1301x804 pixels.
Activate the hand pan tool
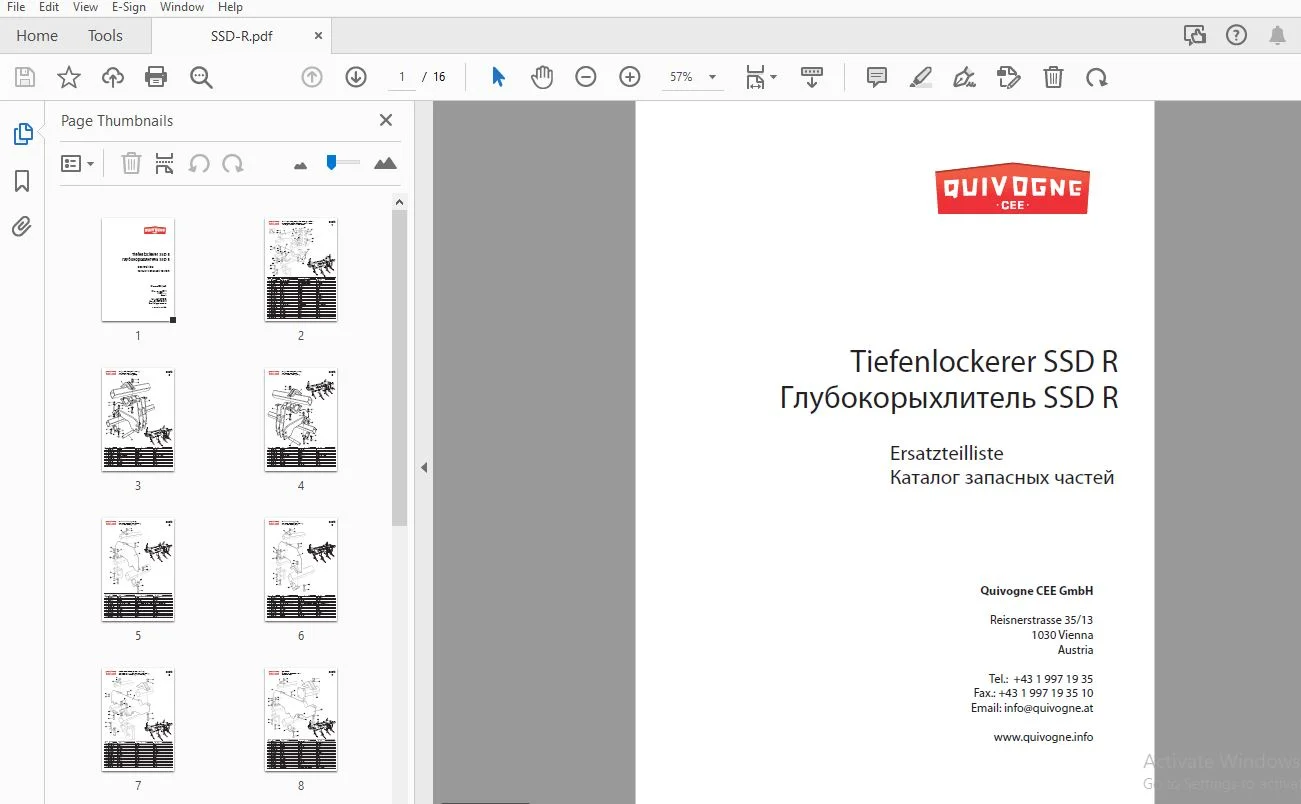tap(542, 77)
